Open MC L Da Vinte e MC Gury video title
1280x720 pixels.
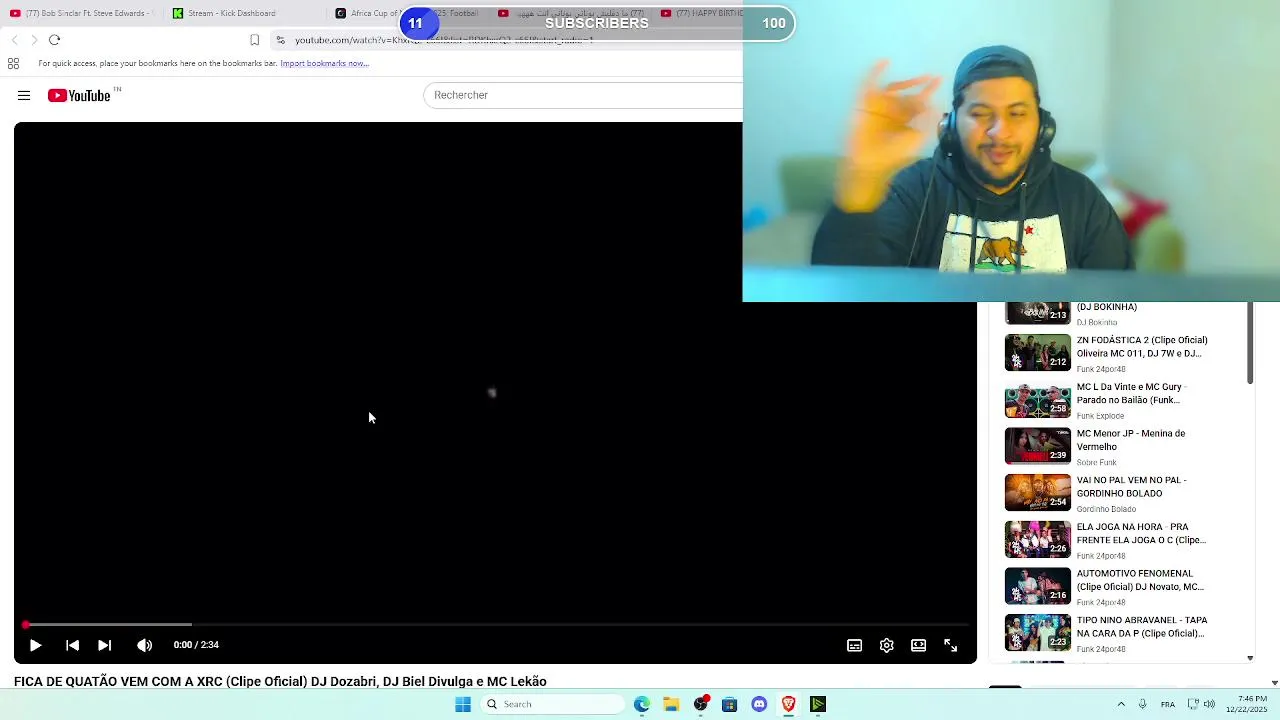tap(1131, 393)
